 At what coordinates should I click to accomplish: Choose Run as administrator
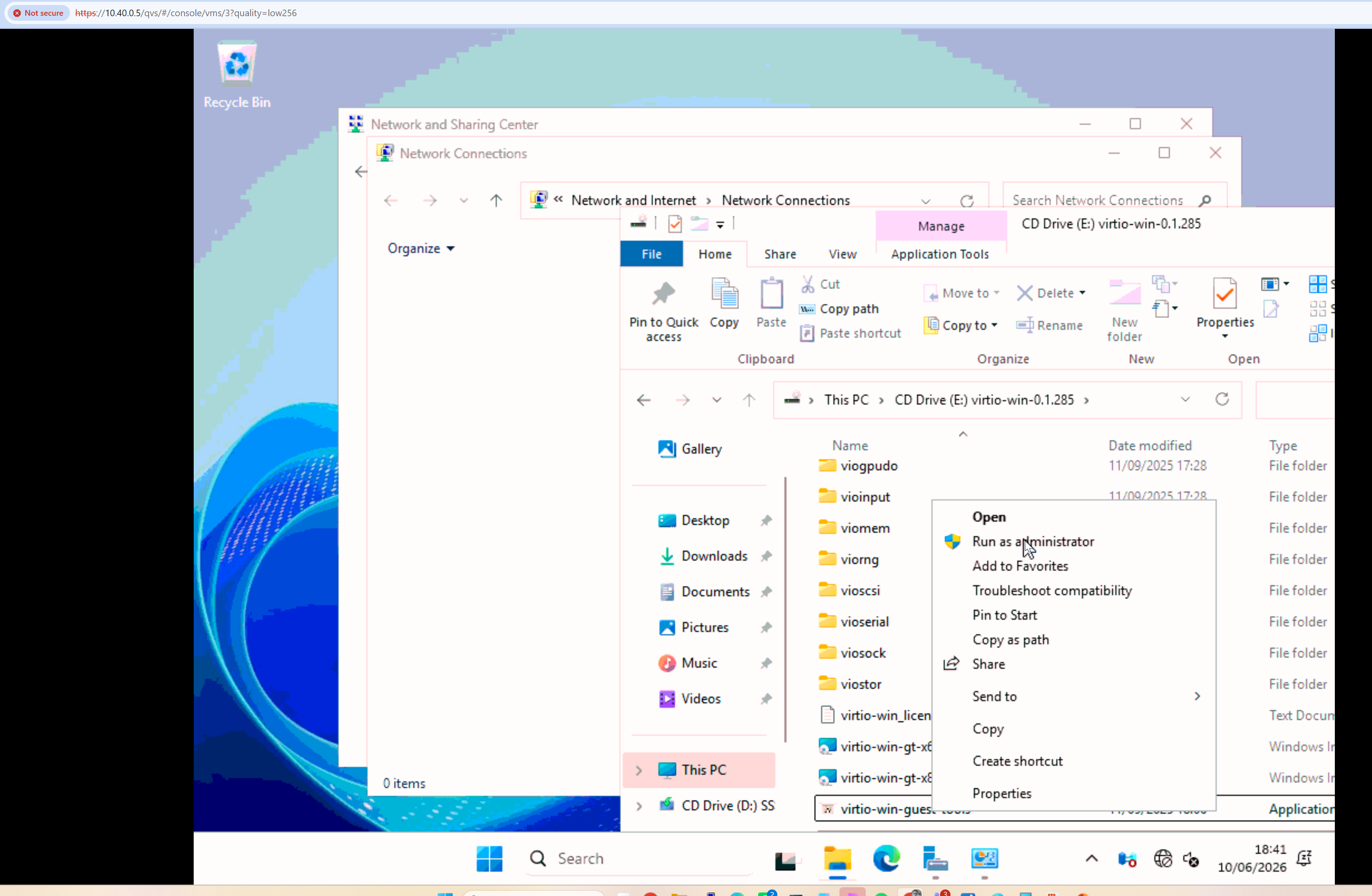click(1073, 541)
